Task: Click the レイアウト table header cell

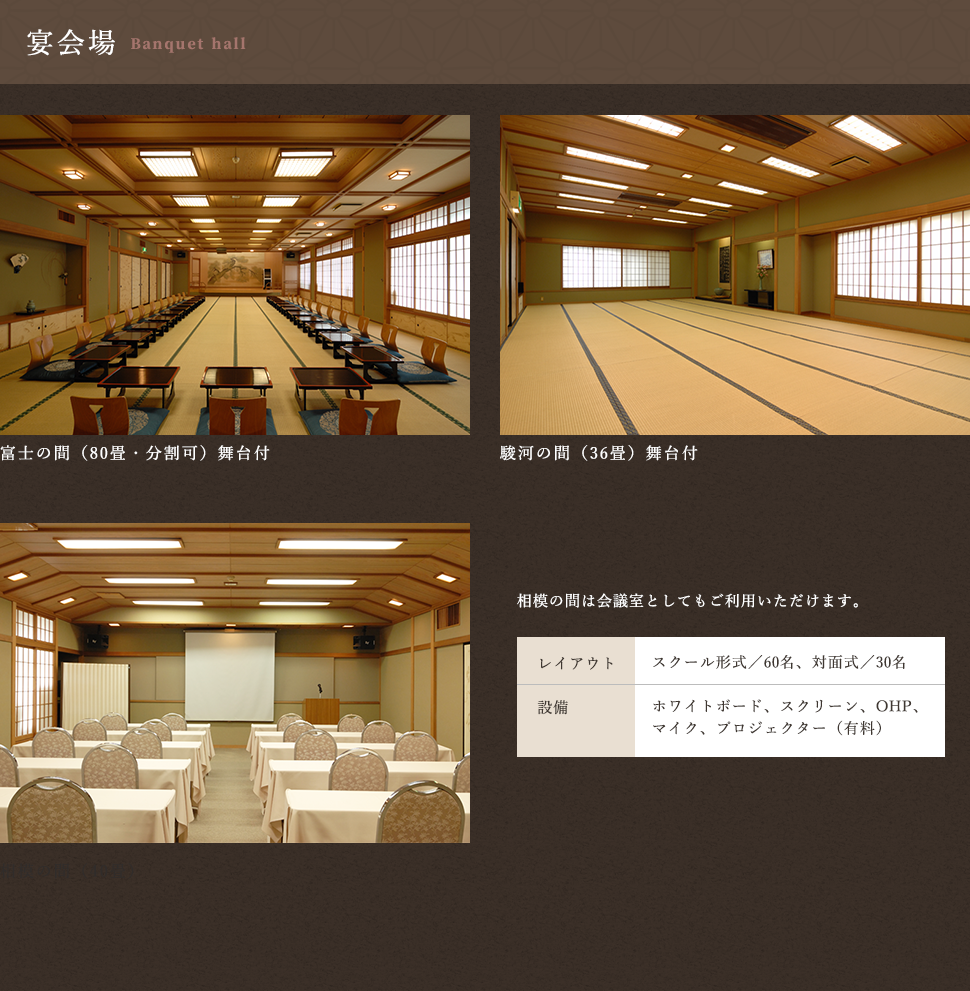Action: click(576, 662)
